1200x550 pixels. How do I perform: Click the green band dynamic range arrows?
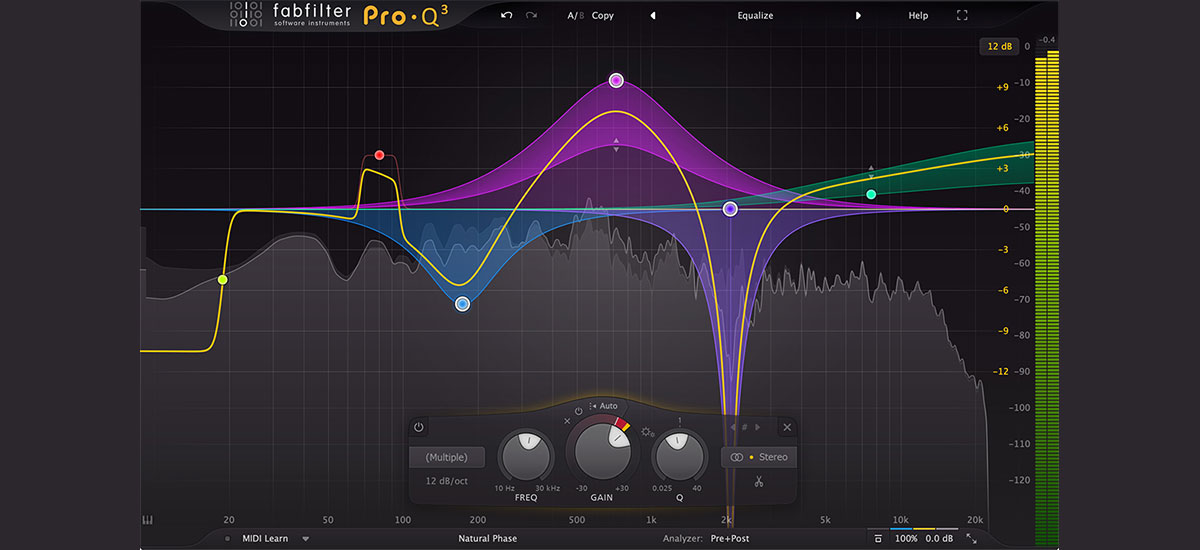[x=871, y=173]
